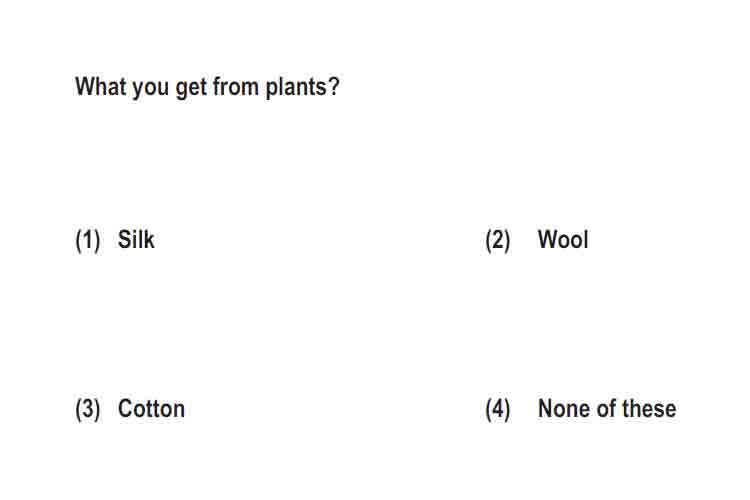Click the capital W in Wool
The image size is (750, 500).
(548, 239)
